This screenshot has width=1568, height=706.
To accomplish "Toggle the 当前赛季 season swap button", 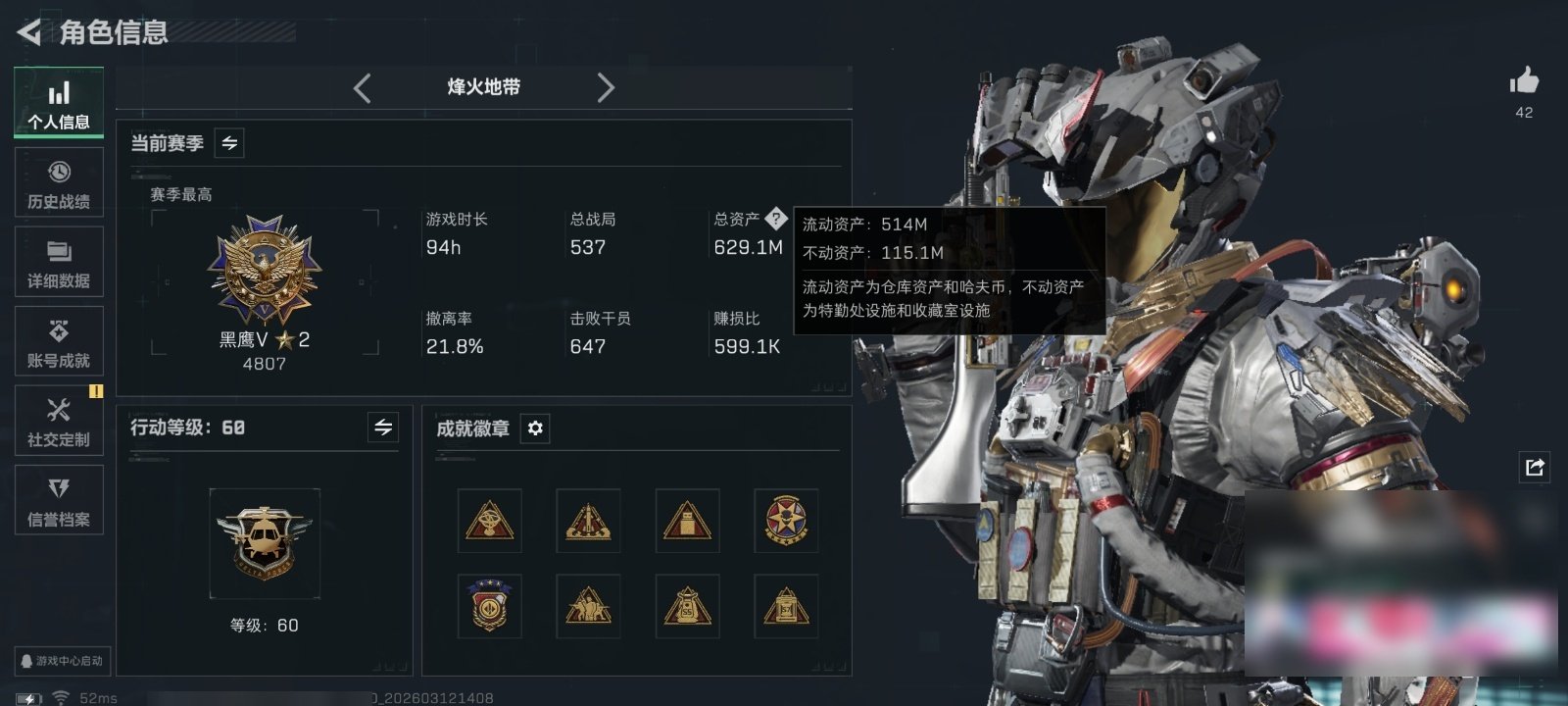I will tap(229, 143).
